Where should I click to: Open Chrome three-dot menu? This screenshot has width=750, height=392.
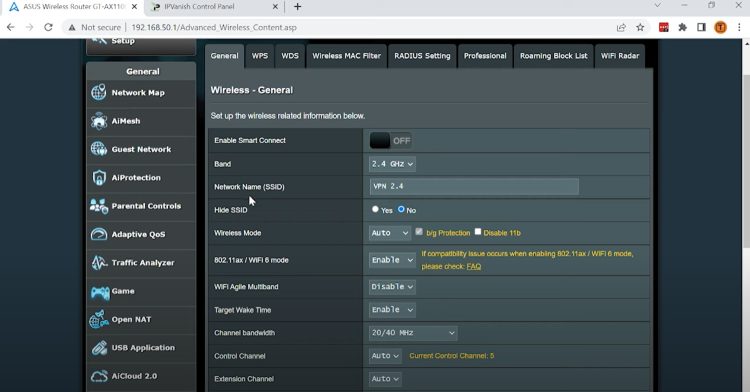(x=739, y=27)
